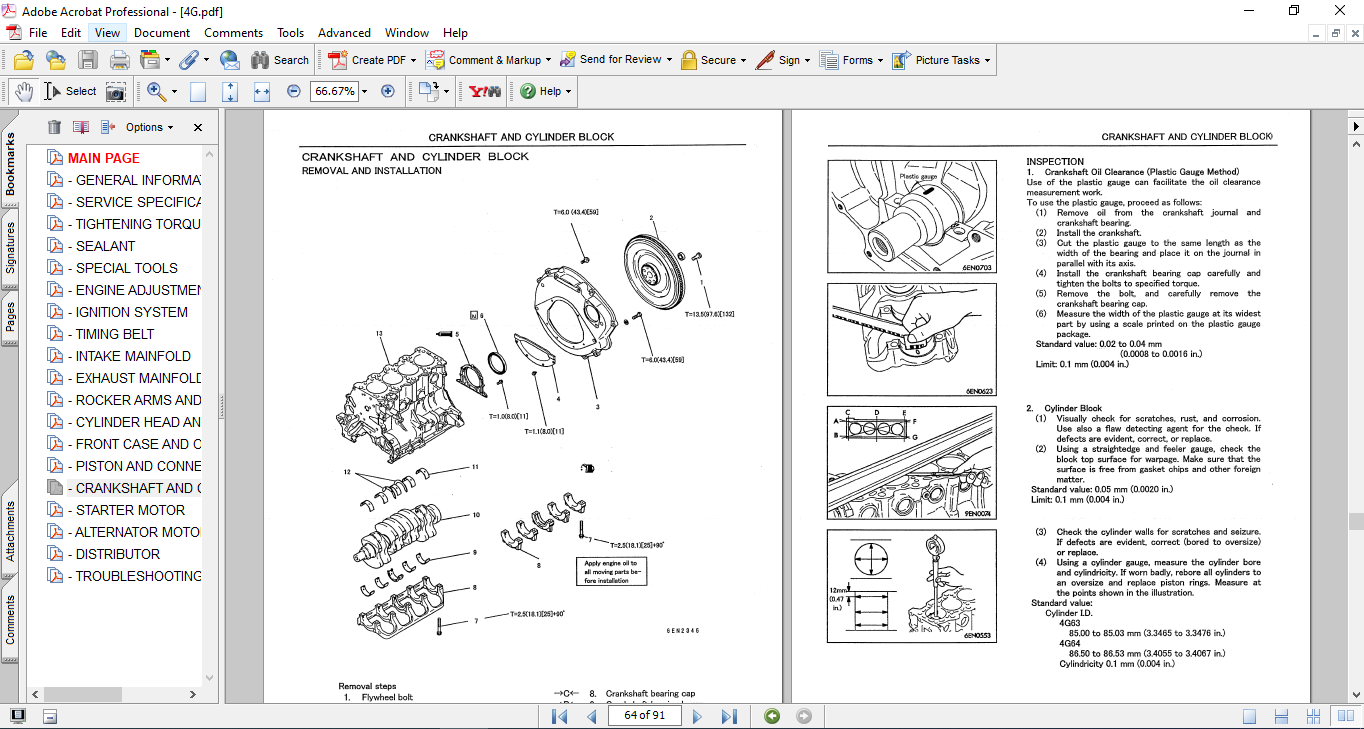
Task: Click the Search button
Action: 280,60
